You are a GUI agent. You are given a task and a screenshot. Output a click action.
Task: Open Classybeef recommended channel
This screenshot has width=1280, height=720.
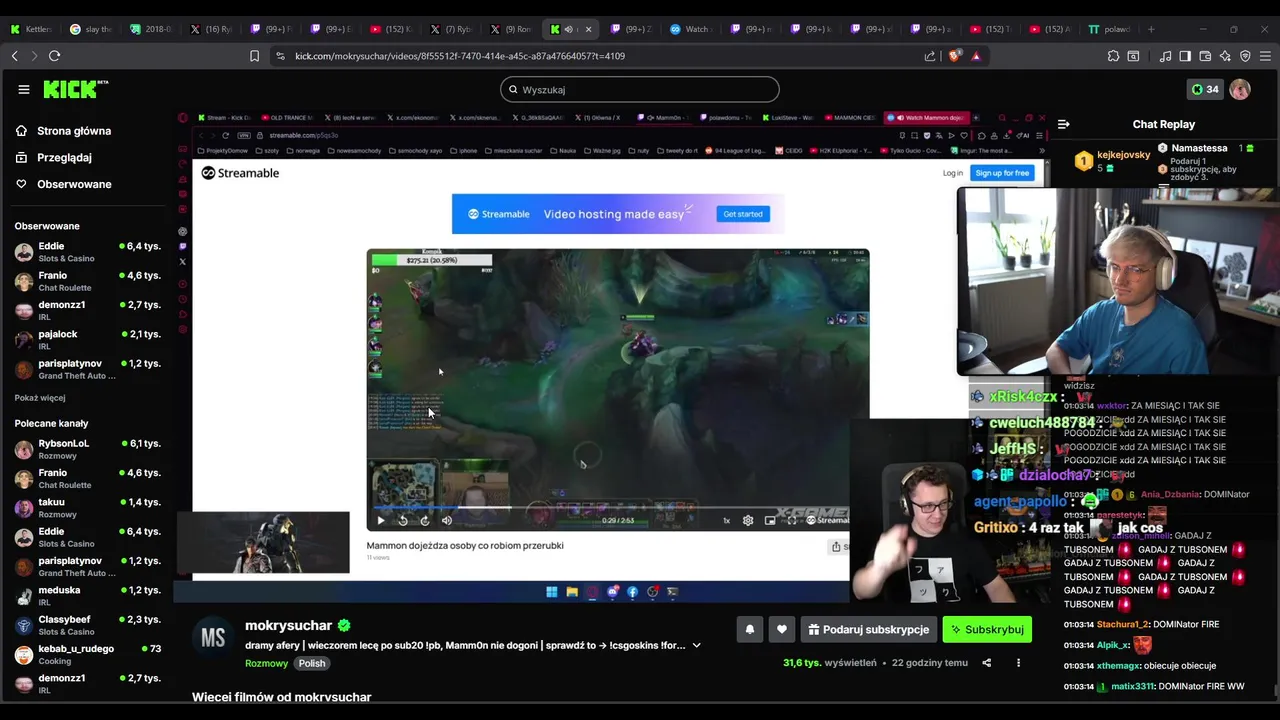[x=88, y=625]
